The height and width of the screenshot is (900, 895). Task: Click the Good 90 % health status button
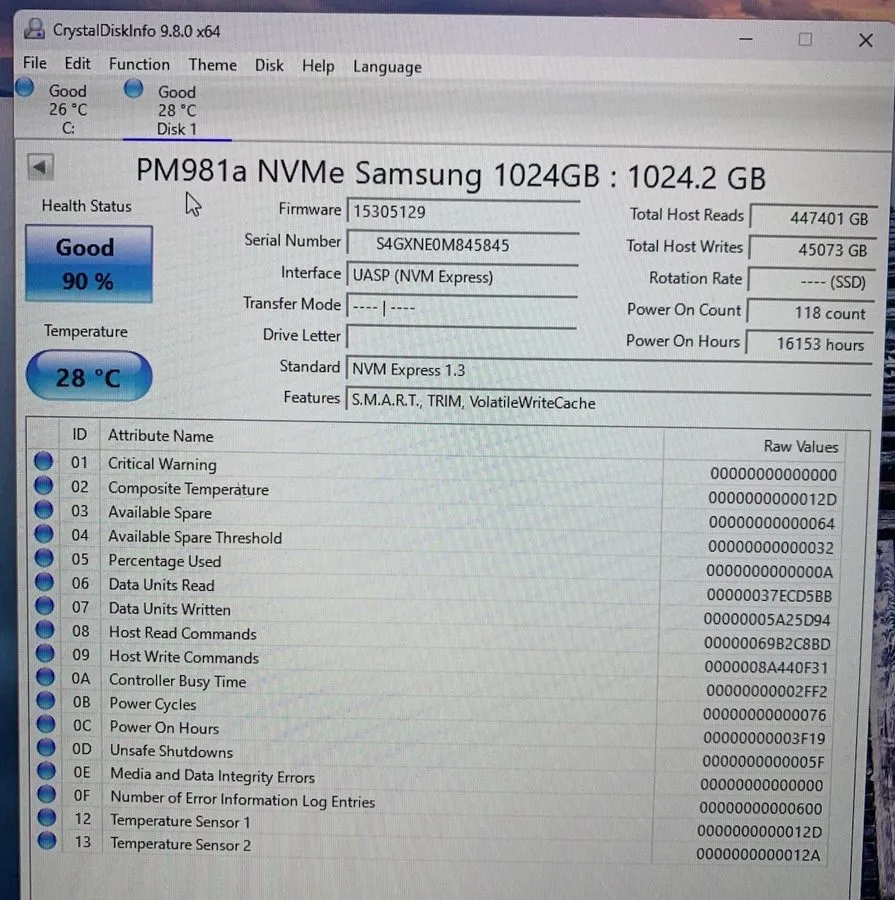click(x=89, y=264)
